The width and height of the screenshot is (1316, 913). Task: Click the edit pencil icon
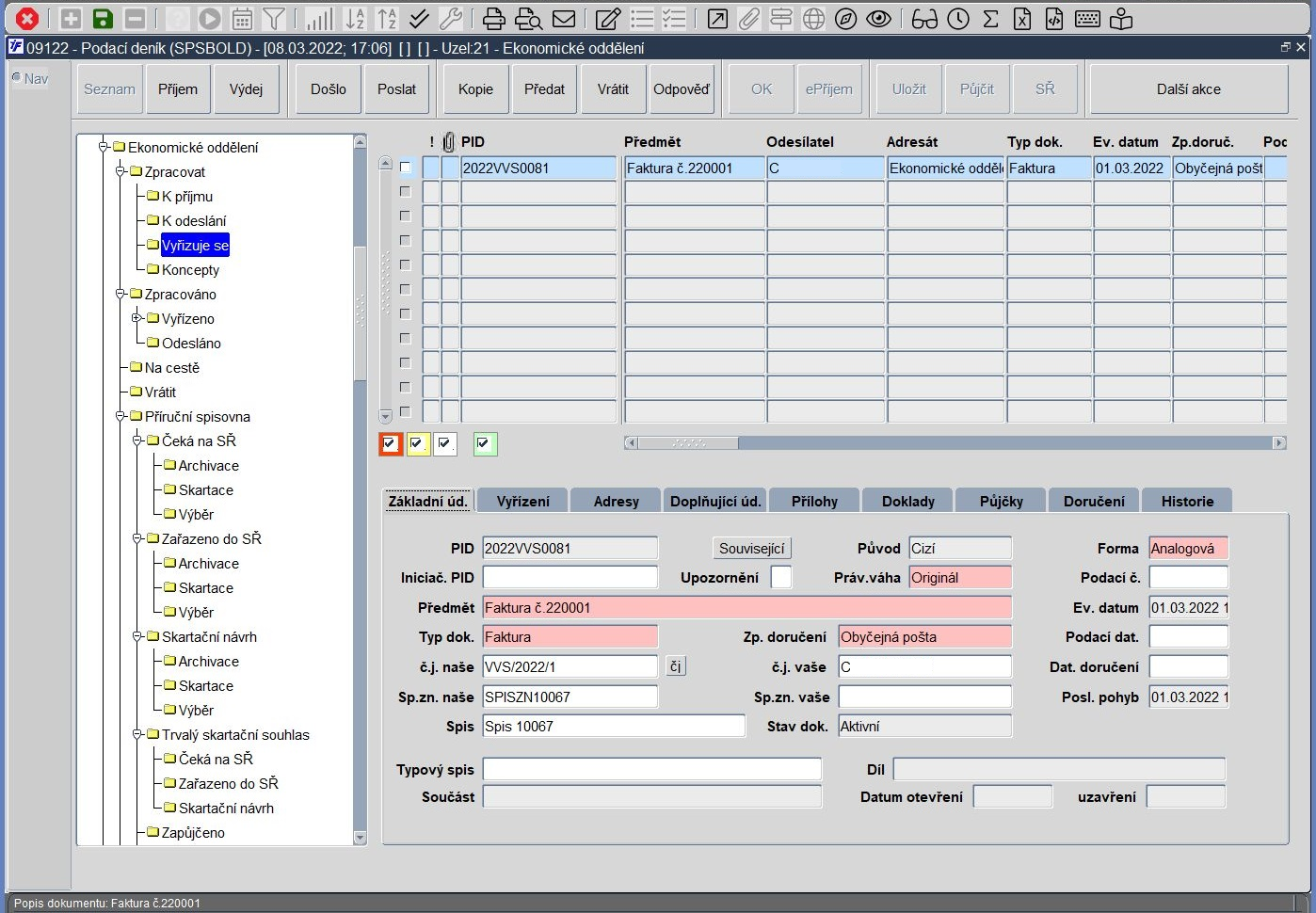point(608,19)
